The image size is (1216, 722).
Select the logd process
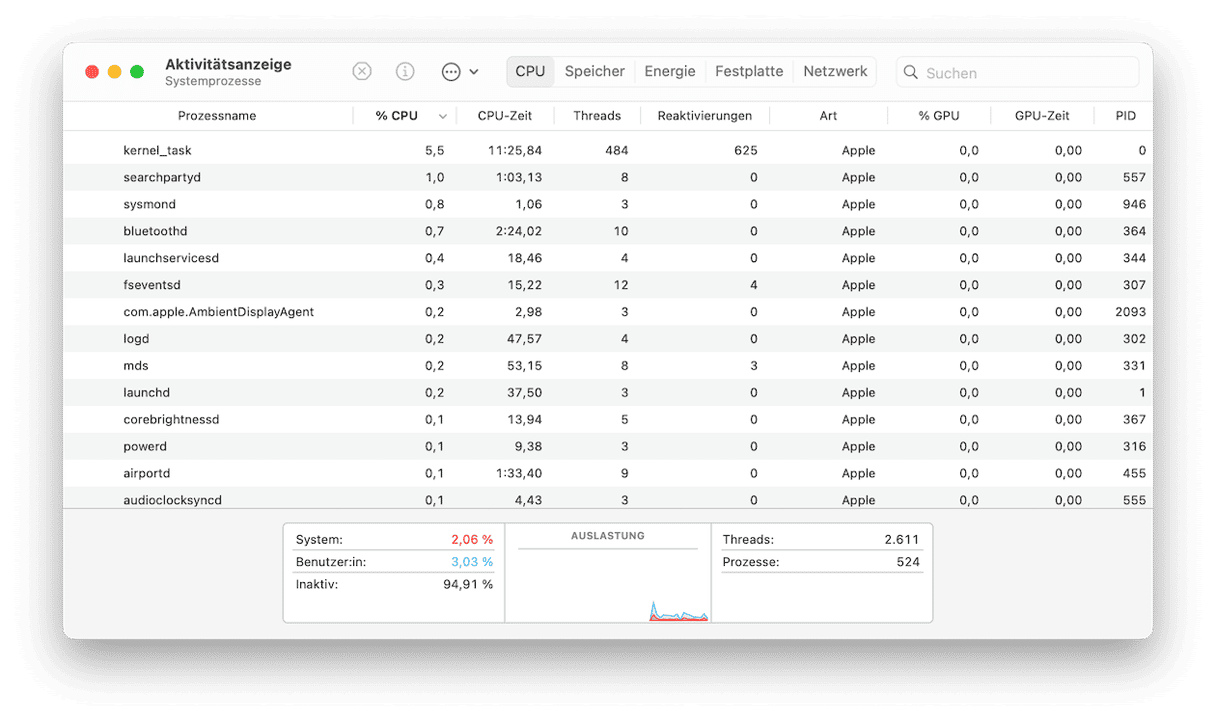click(x=608, y=339)
